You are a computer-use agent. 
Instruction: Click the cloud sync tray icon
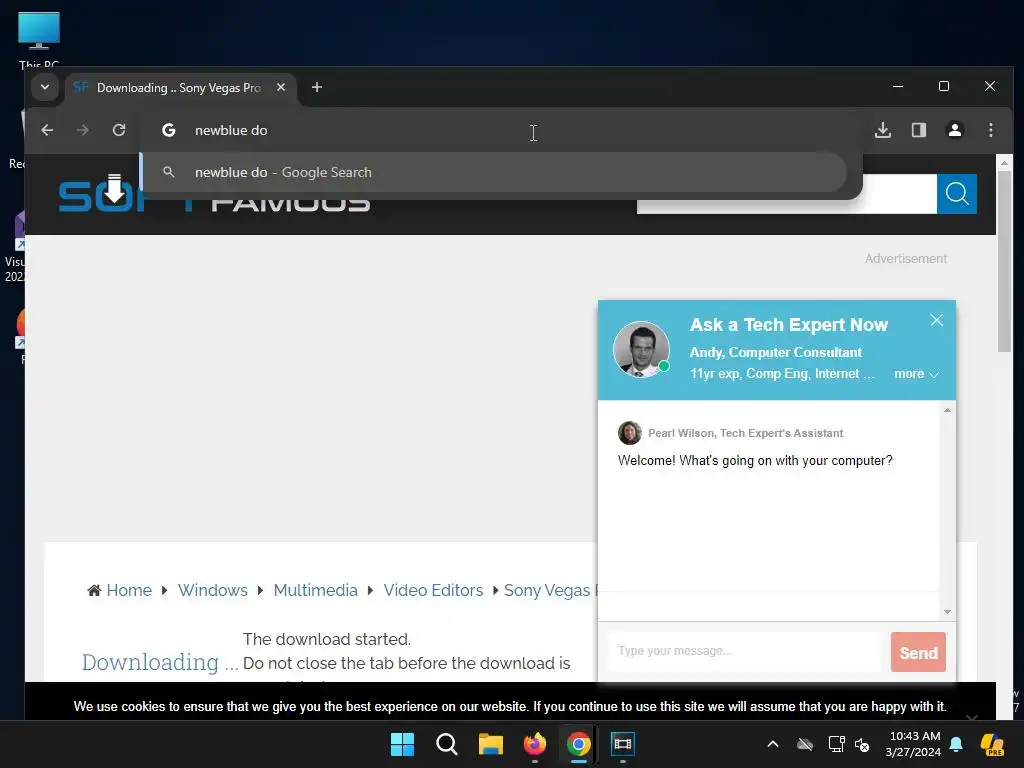pyautogui.click(x=805, y=744)
